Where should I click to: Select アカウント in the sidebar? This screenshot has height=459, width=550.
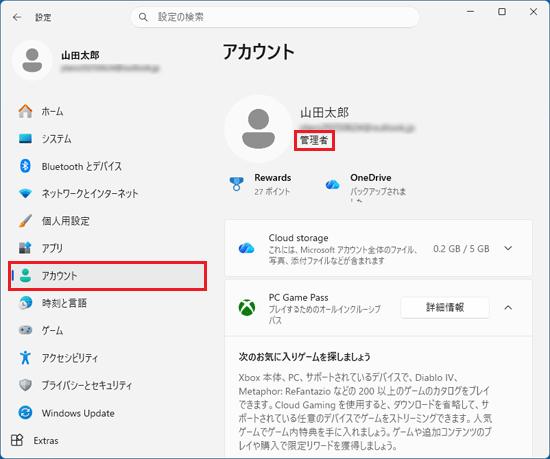(107, 276)
